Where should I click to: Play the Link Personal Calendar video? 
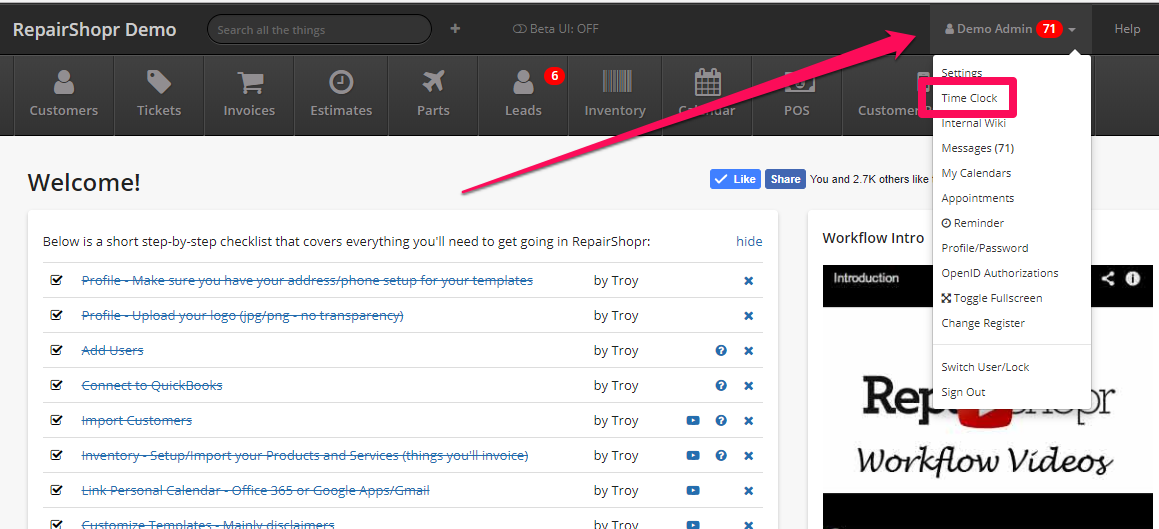(x=693, y=491)
